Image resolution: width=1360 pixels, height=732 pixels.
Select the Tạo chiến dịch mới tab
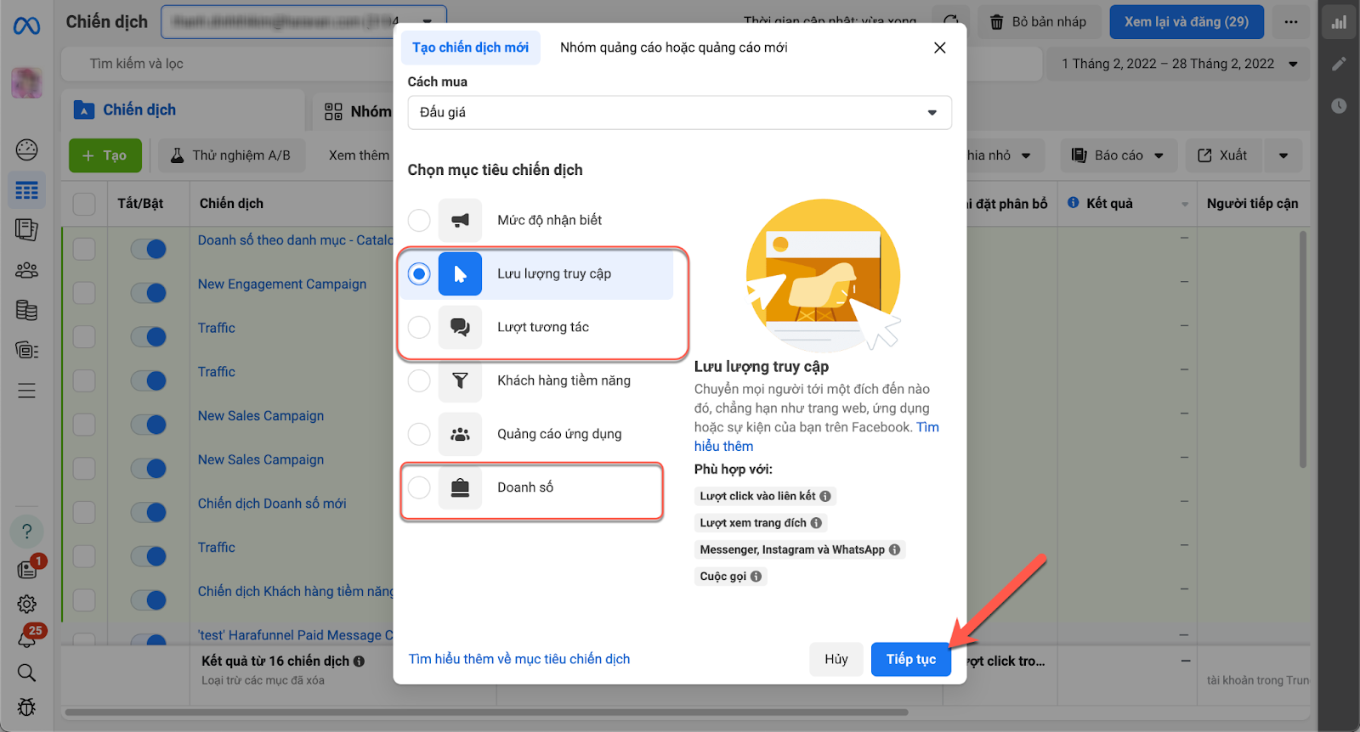coord(470,48)
